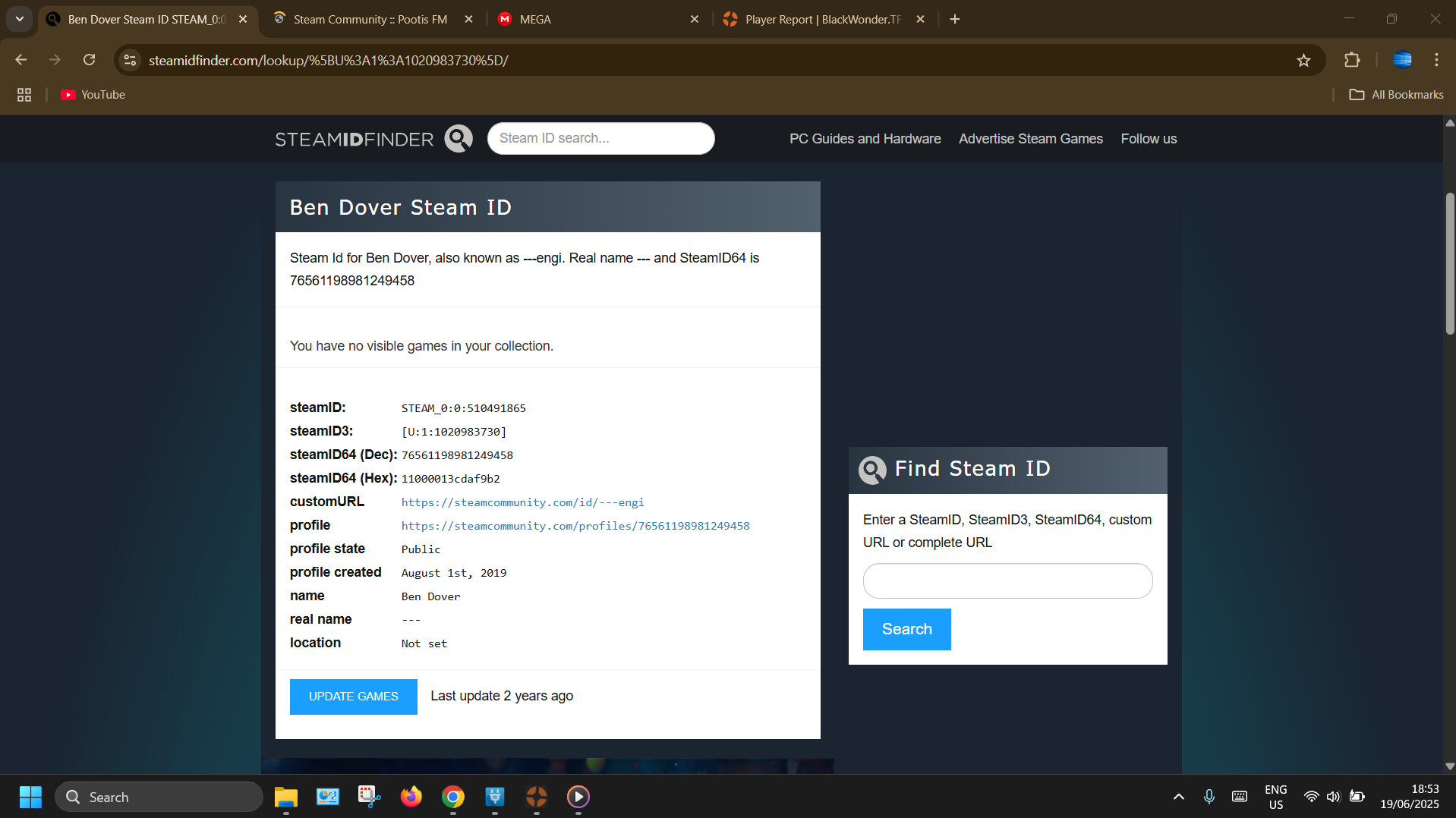Open File Explorer from the taskbar
The width and height of the screenshot is (1456, 818).
tap(285, 797)
